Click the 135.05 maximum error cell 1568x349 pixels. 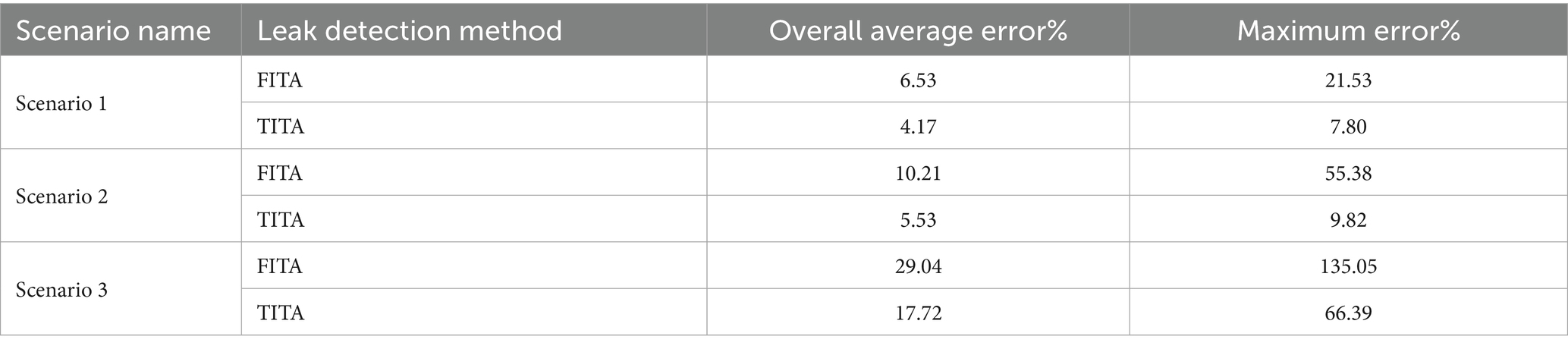coord(1349,266)
